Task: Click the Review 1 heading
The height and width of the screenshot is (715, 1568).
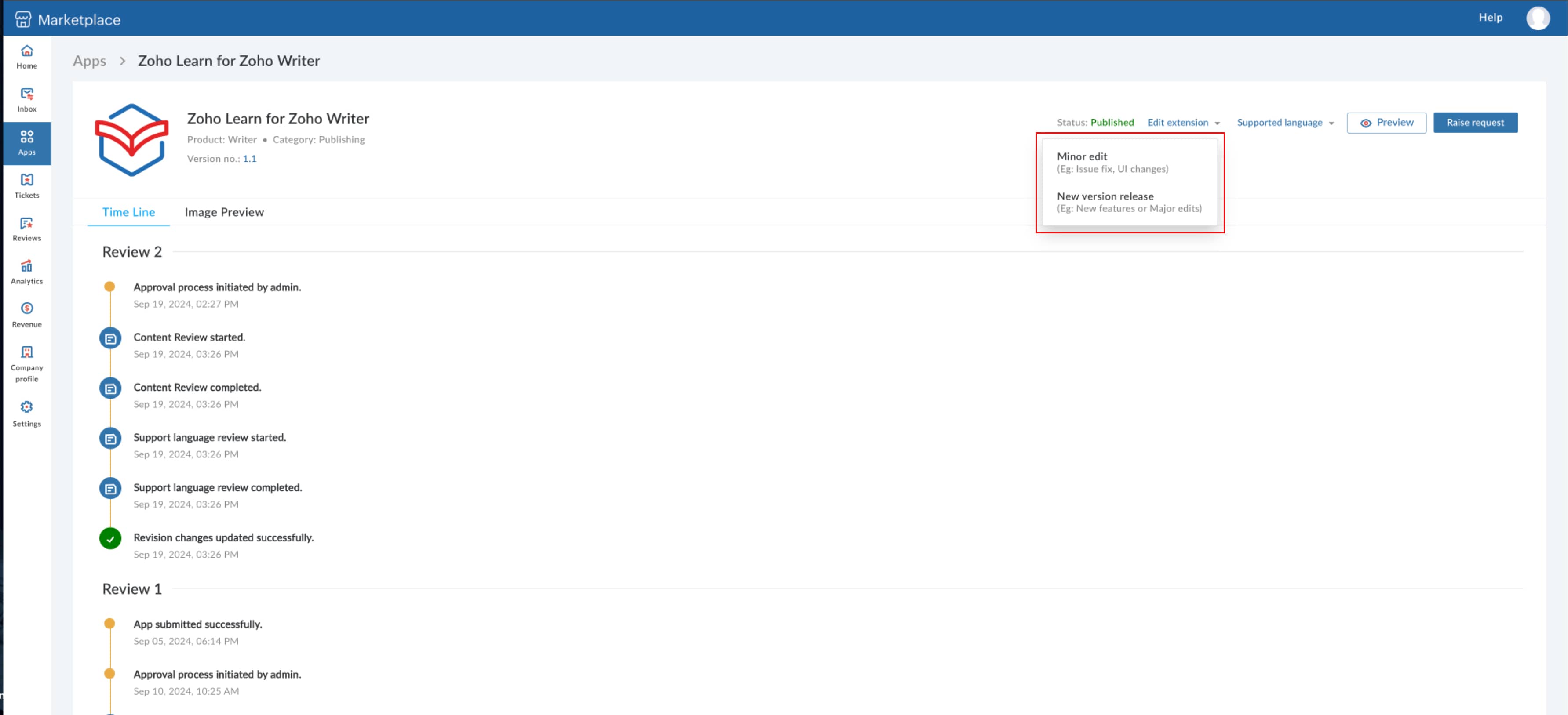Action: pyautogui.click(x=132, y=589)
